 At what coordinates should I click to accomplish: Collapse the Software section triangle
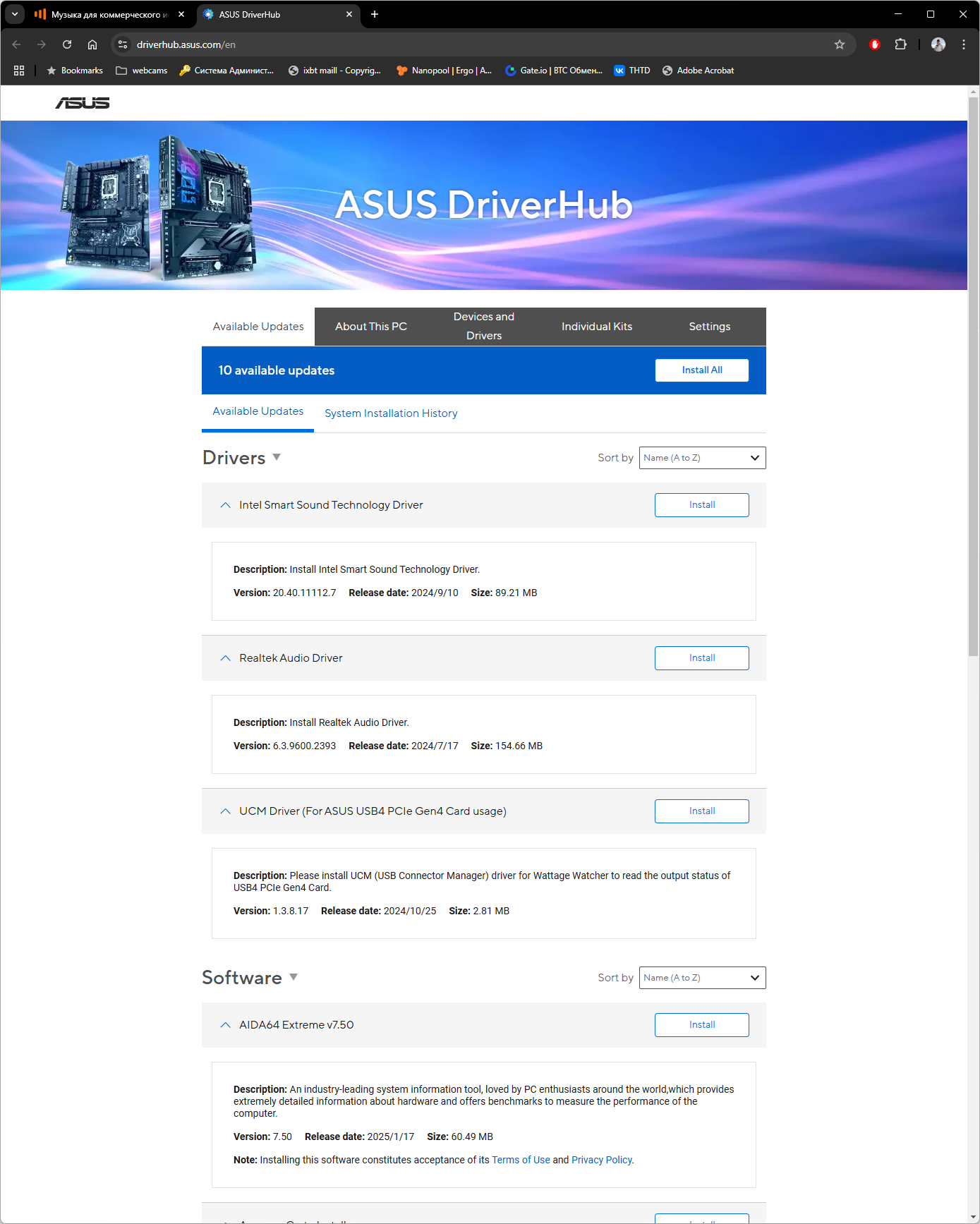[294, 977]
